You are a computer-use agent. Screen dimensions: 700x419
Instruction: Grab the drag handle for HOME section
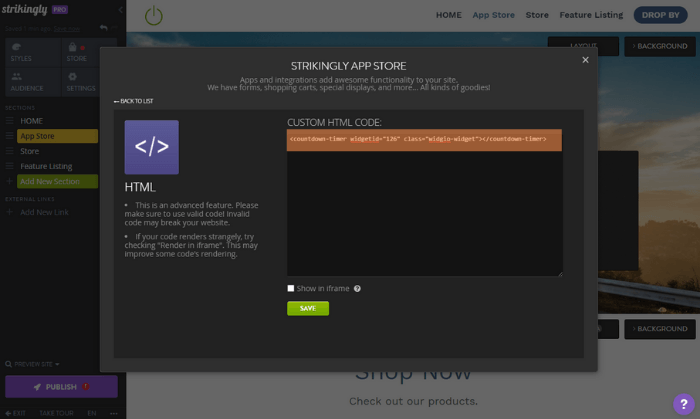(9, 121)
